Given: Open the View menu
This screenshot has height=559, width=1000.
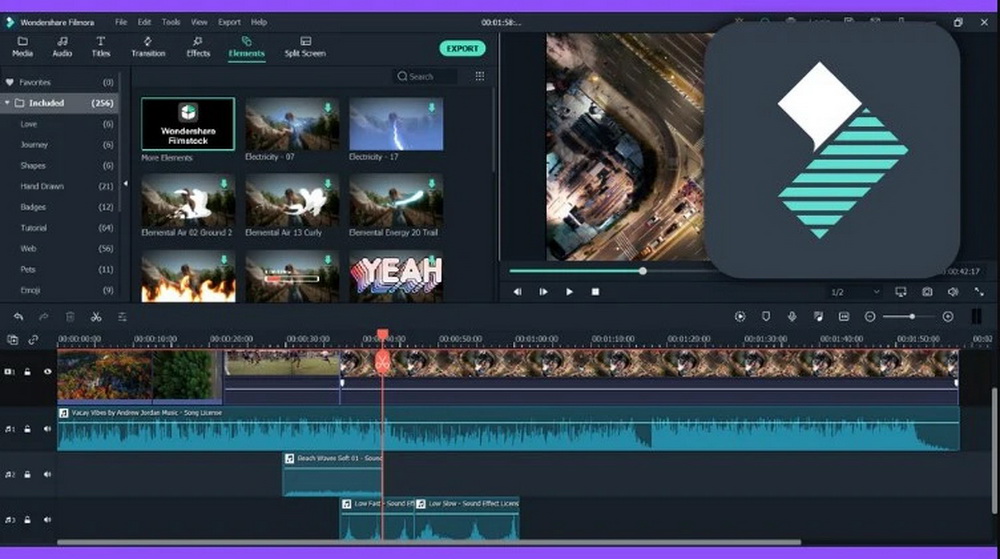Looking at the screenshot, I should coord(199,22).
